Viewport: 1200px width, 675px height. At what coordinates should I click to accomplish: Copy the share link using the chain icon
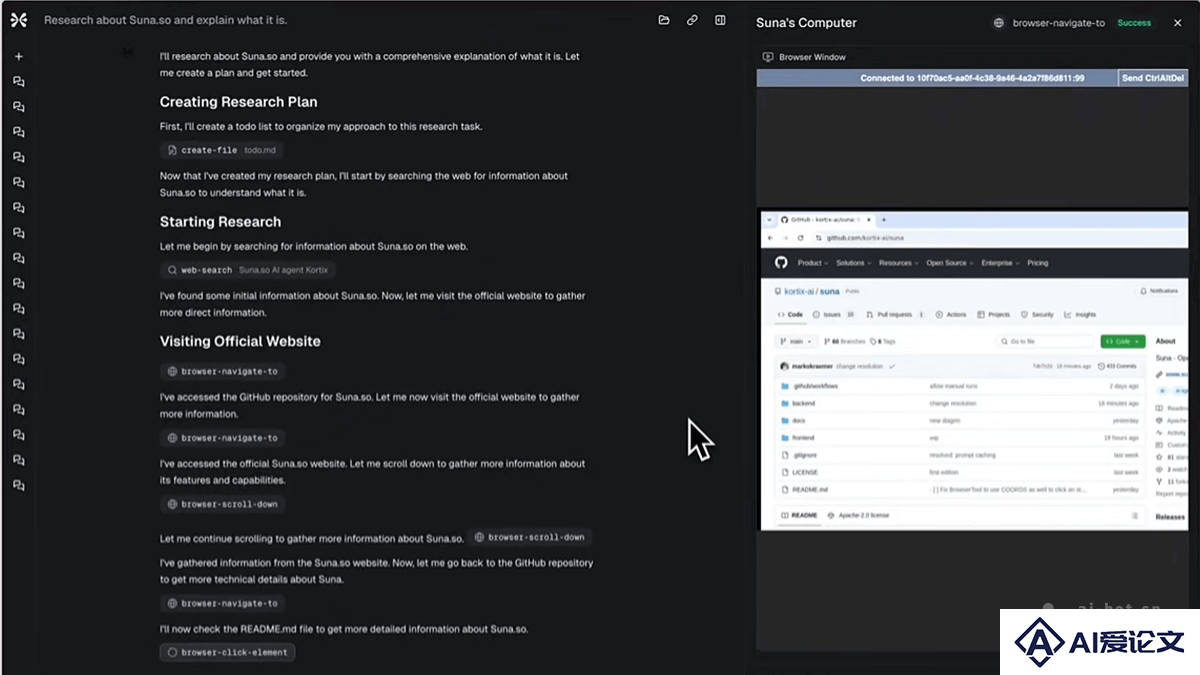click(x=692, y=20)
